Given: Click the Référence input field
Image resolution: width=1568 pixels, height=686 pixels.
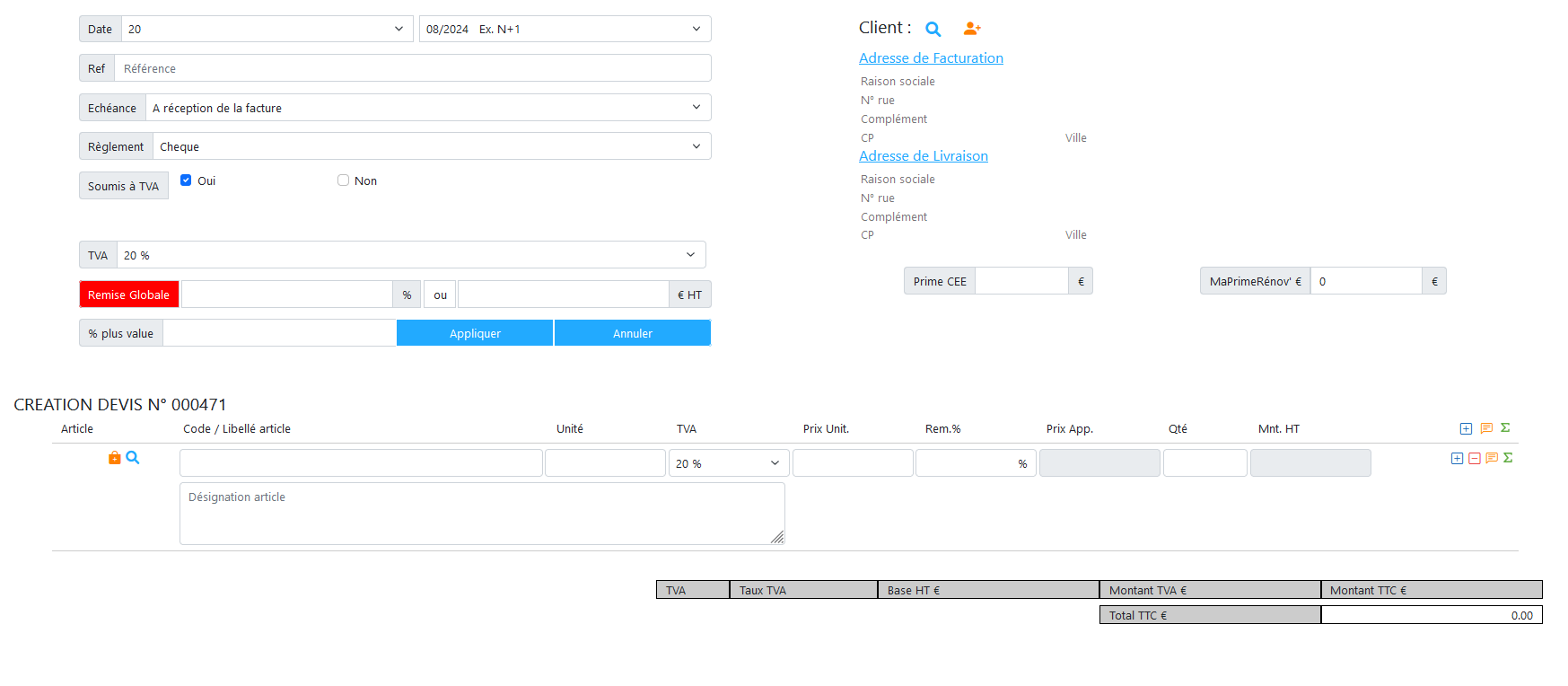Looking at the screenshot, I should click(x=413, y=68).
